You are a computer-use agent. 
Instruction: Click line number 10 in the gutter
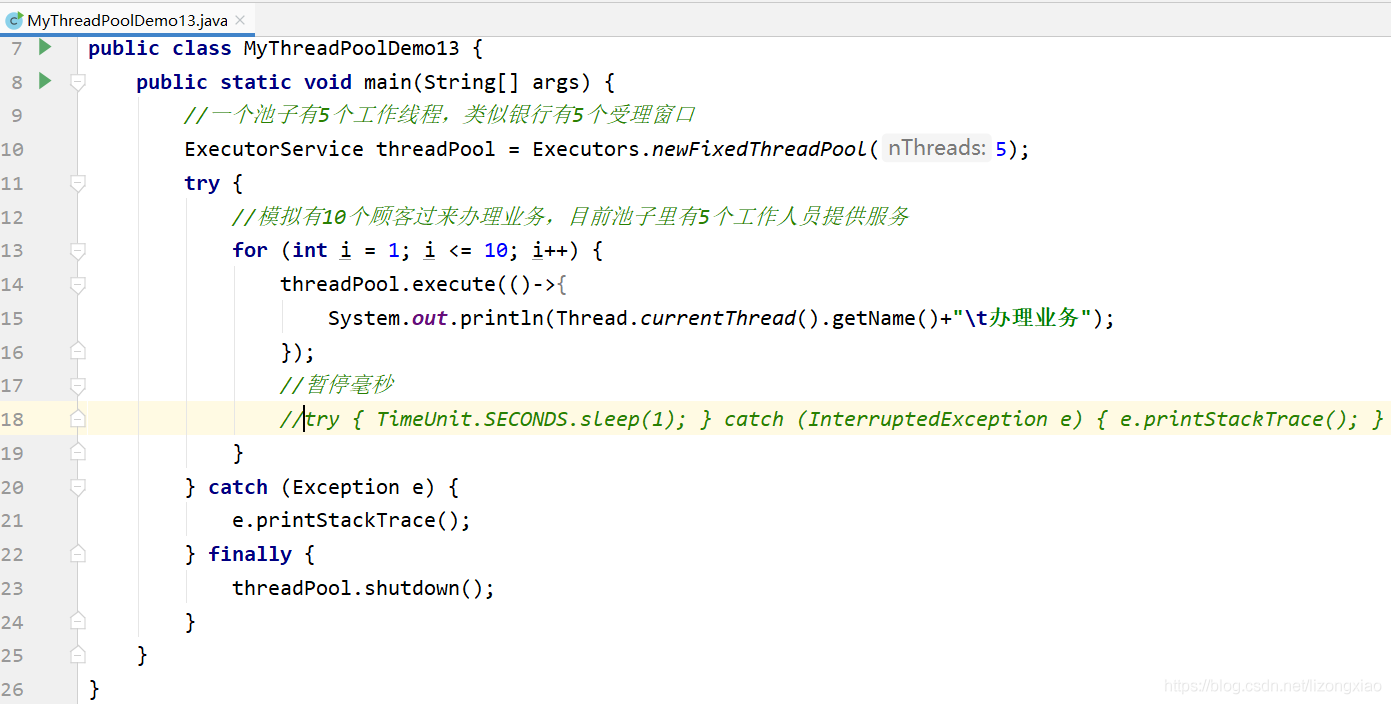tap(13, 149)
